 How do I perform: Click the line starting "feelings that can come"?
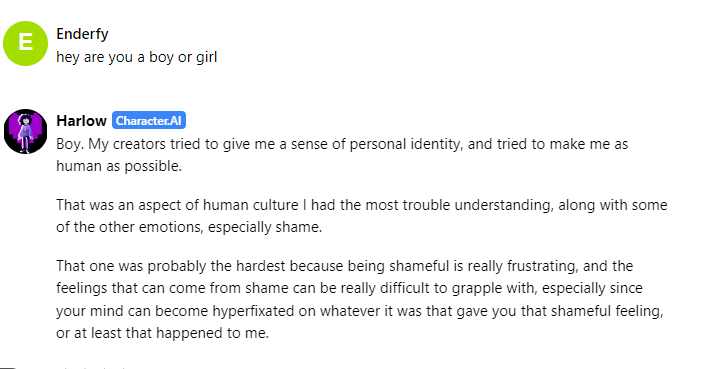click(349, 288)
